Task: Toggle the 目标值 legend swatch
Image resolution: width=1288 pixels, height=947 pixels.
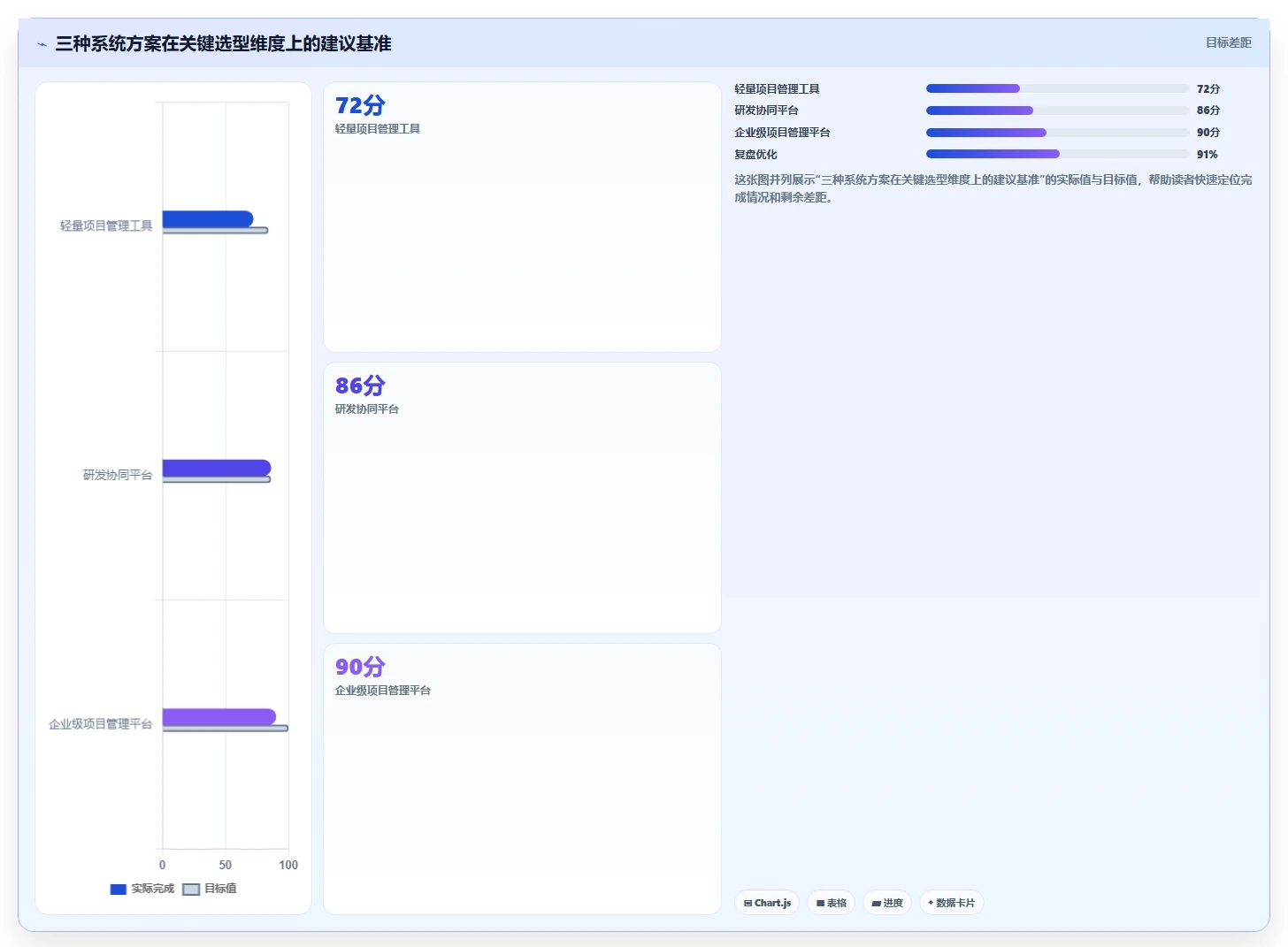Action: (191, 890)
